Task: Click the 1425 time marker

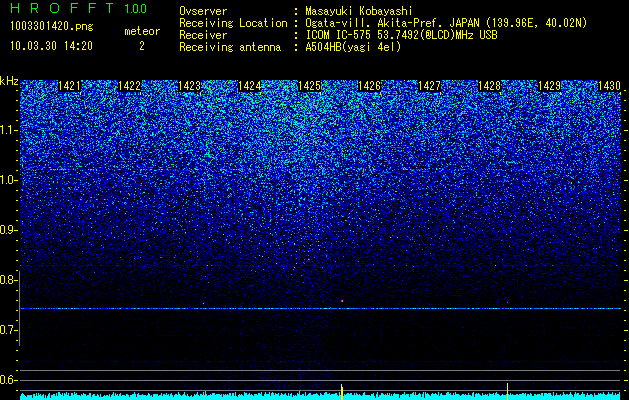Action: (309, 86)
